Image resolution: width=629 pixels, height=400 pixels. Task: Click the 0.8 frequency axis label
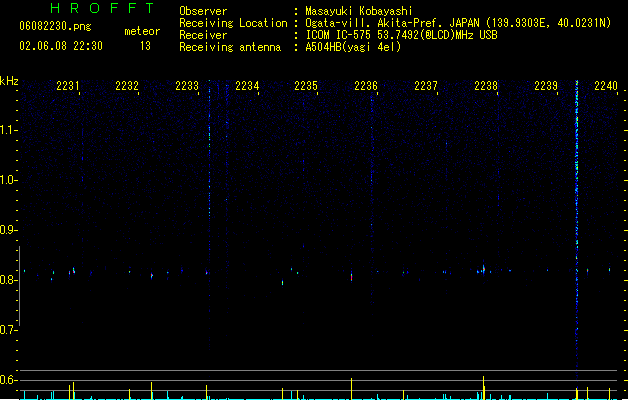click(x=8, y=280)
